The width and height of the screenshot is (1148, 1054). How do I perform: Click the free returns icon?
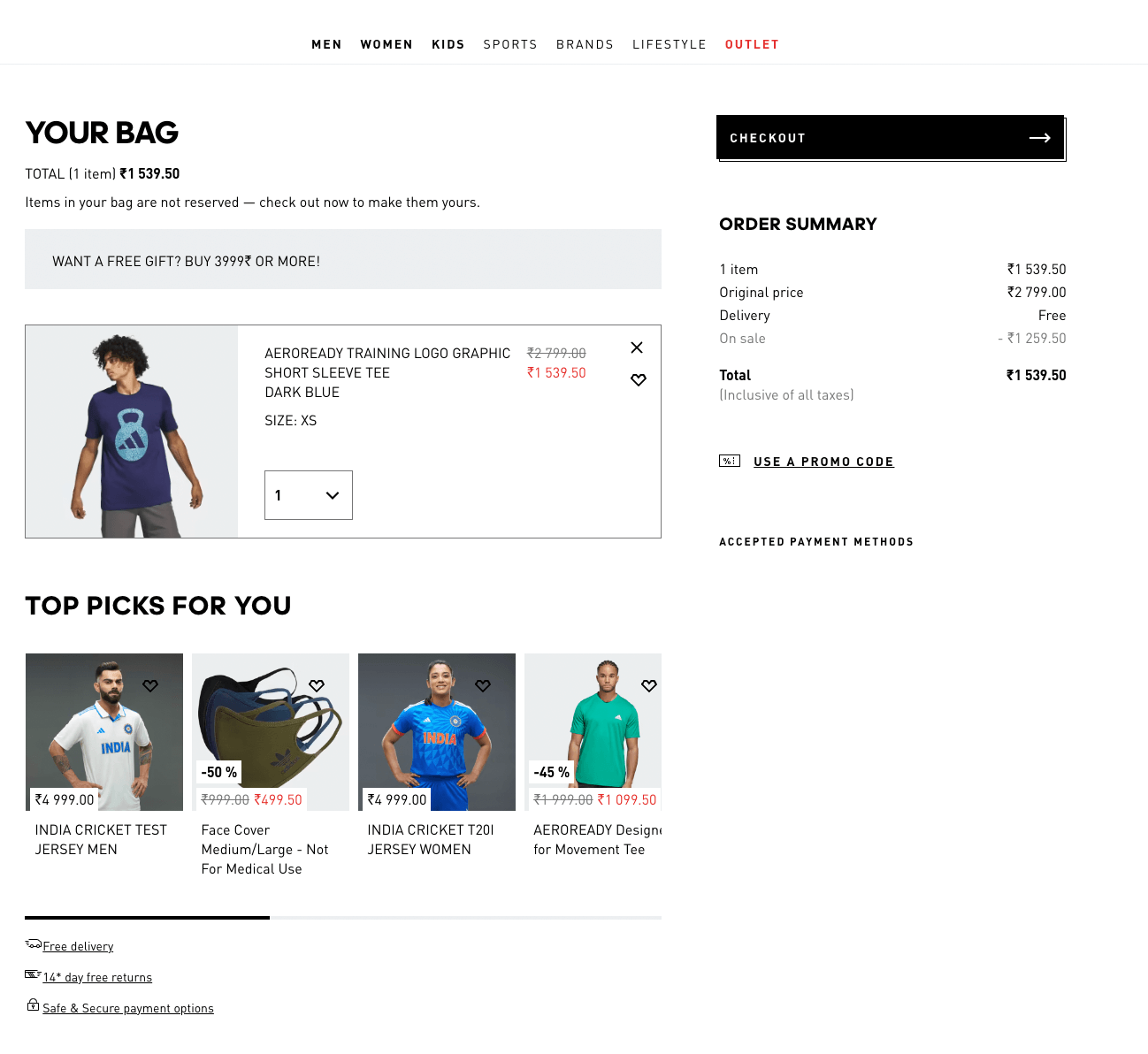point(33,974)
